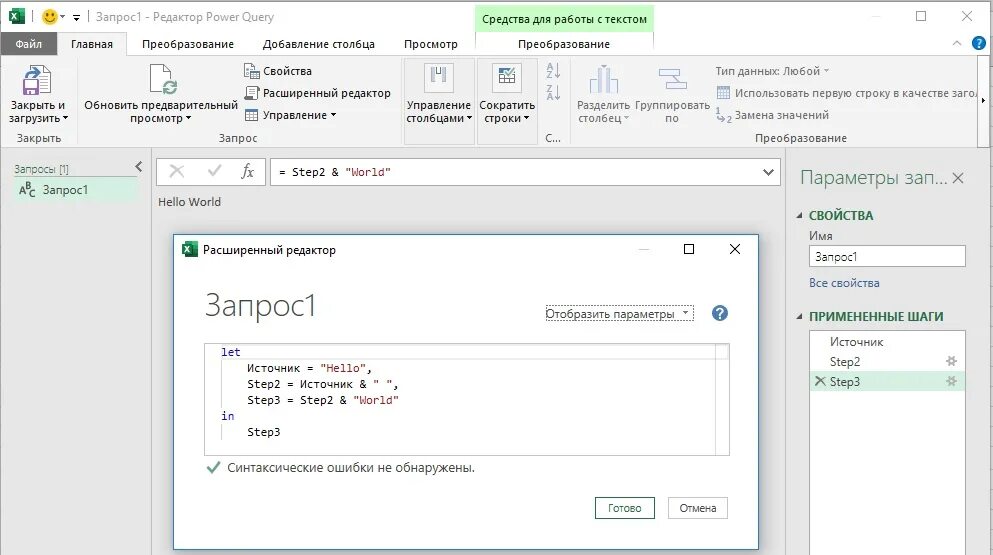Click Replace Values (Замена значений)
Screen dimensions: 993x555
(772, 115)
